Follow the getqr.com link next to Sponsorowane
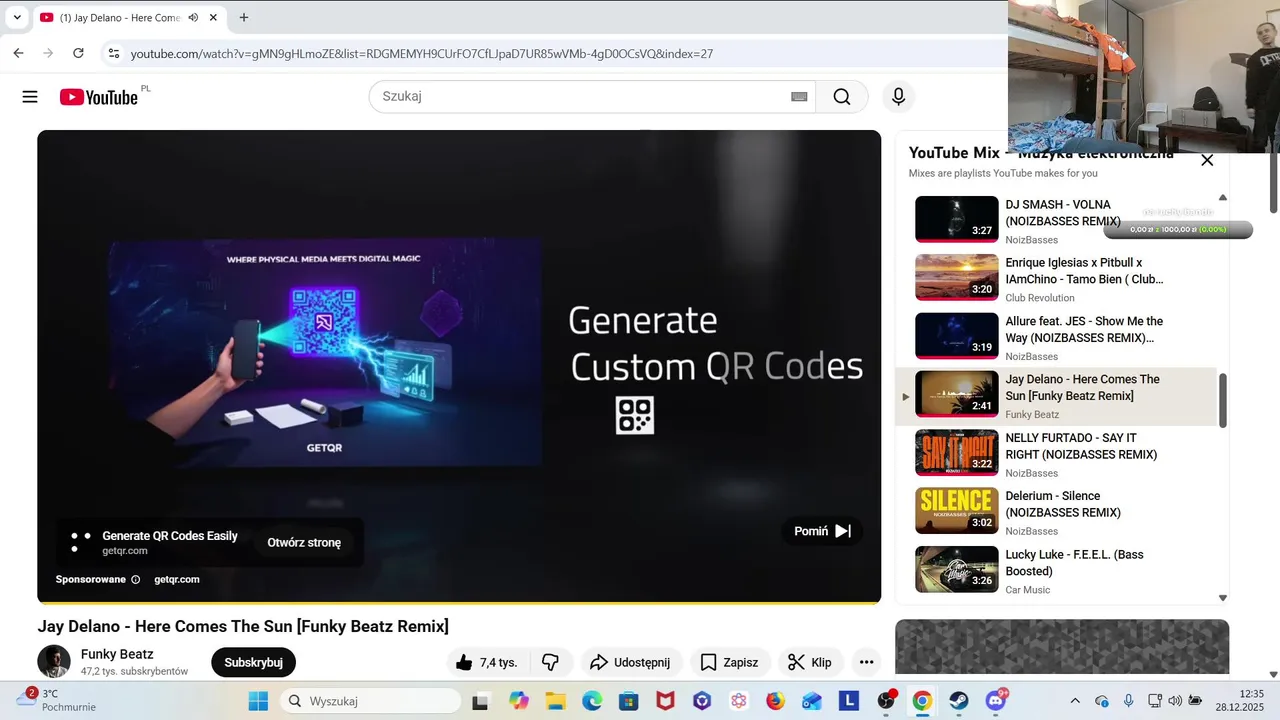 [x=177, y=580]
